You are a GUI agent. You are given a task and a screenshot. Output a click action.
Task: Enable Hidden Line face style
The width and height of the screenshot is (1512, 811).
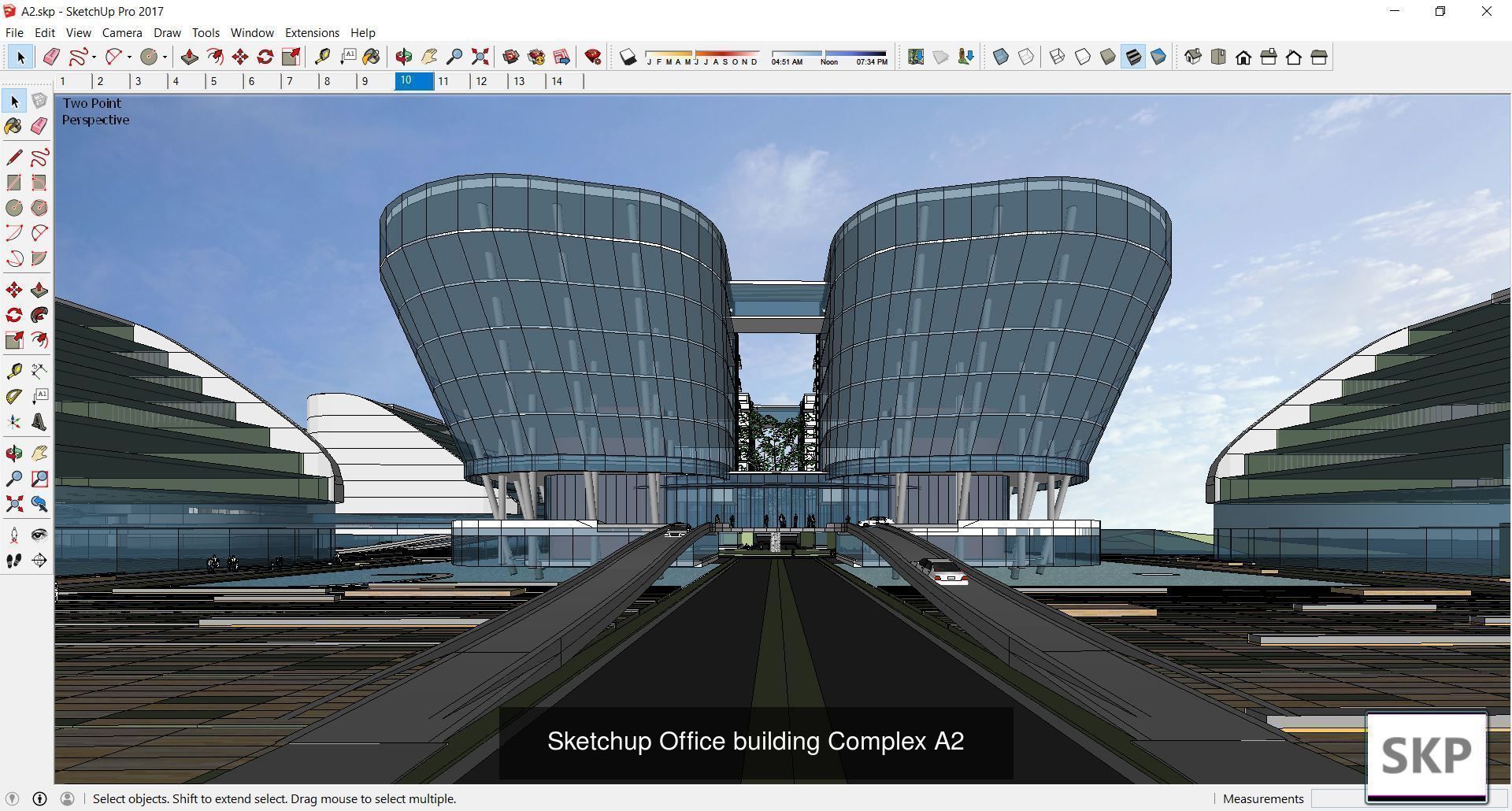click(x=1083, y=57)
